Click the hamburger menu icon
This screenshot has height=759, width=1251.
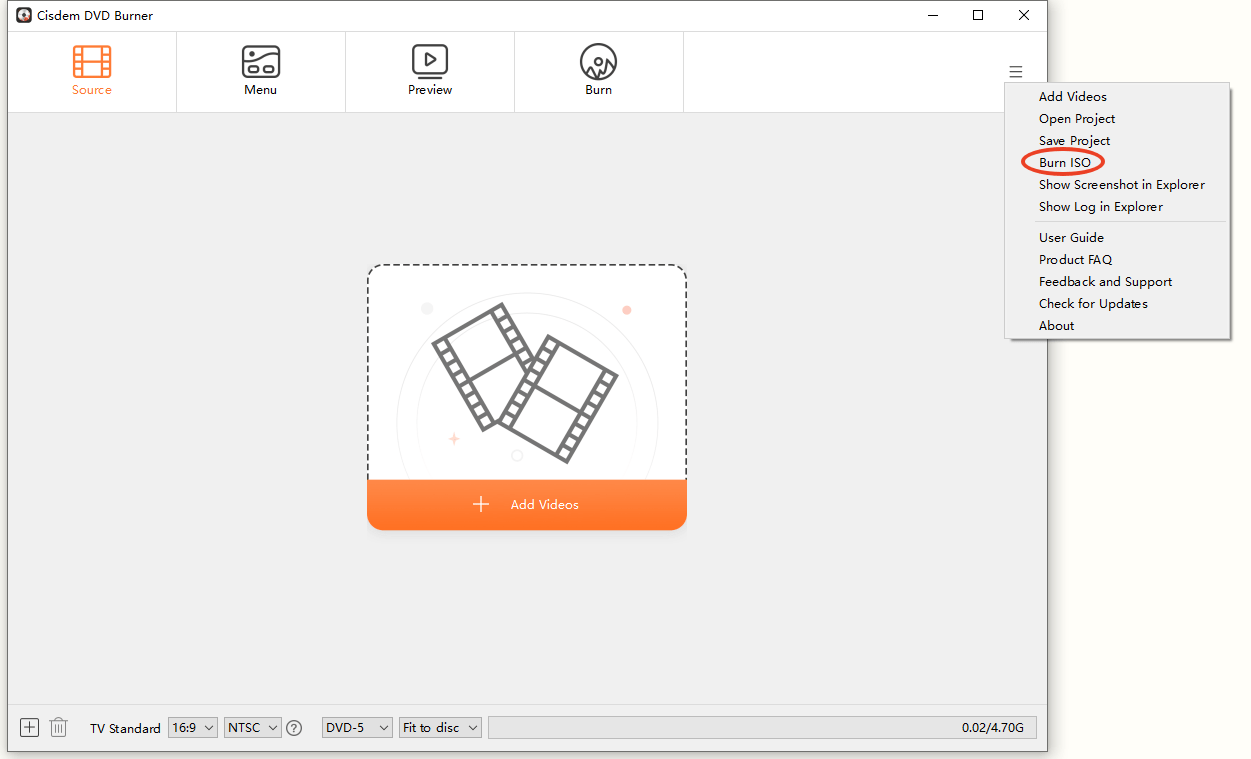coord(1016,72)
